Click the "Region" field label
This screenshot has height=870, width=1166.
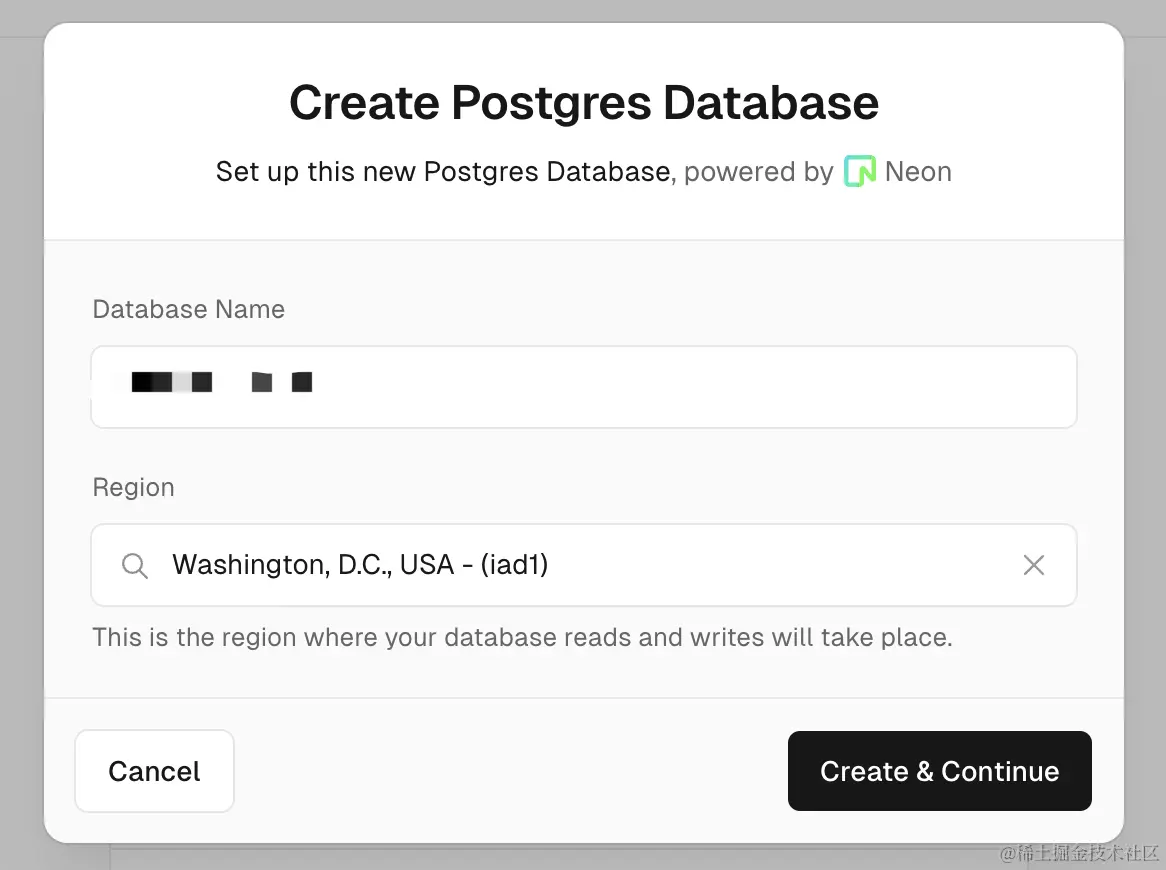(x=134, y=488)
